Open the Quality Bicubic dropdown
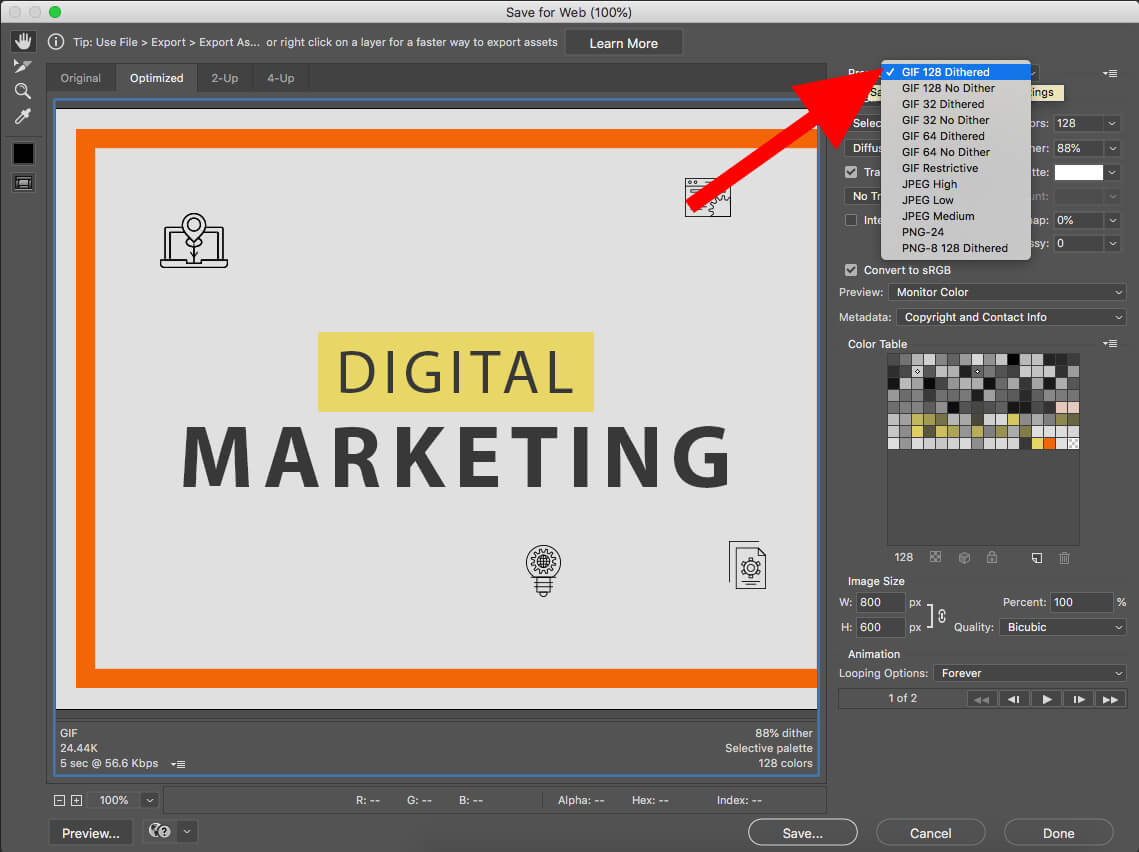Image resolution: width=1139 pixels, height=852 pixels. click(x=1062, y=627)
